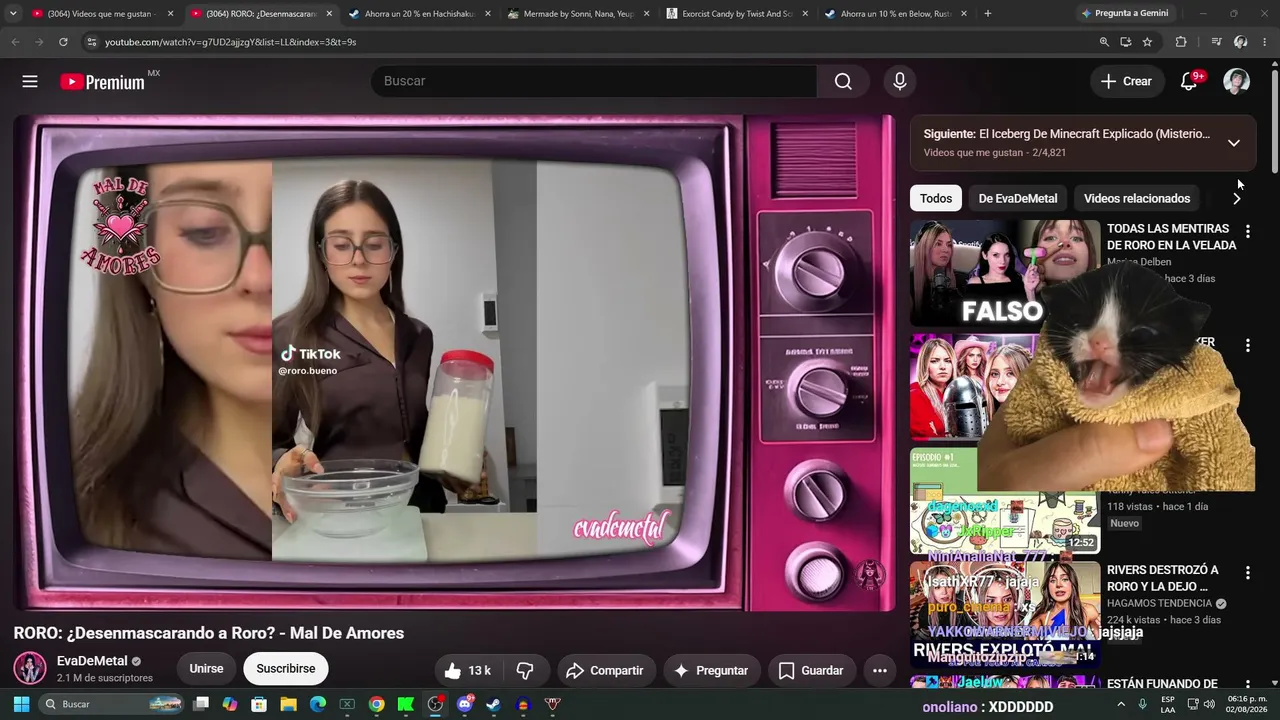
Task: Select the De EvaDeMetal filter chip
Action: (1017, 198)
